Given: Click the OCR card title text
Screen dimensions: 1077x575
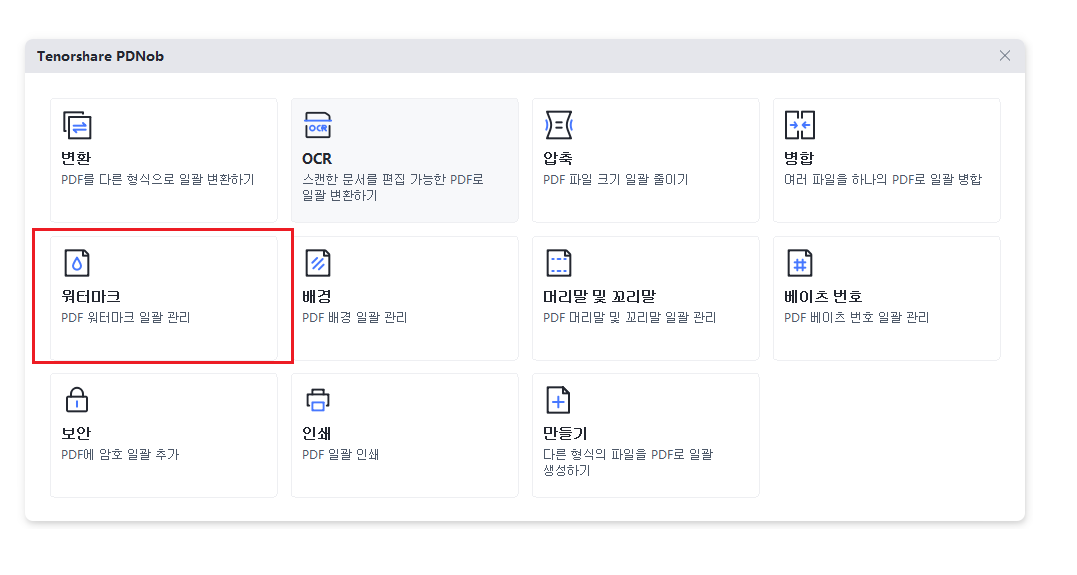Looking at the screenshot, I should (317, 159).
